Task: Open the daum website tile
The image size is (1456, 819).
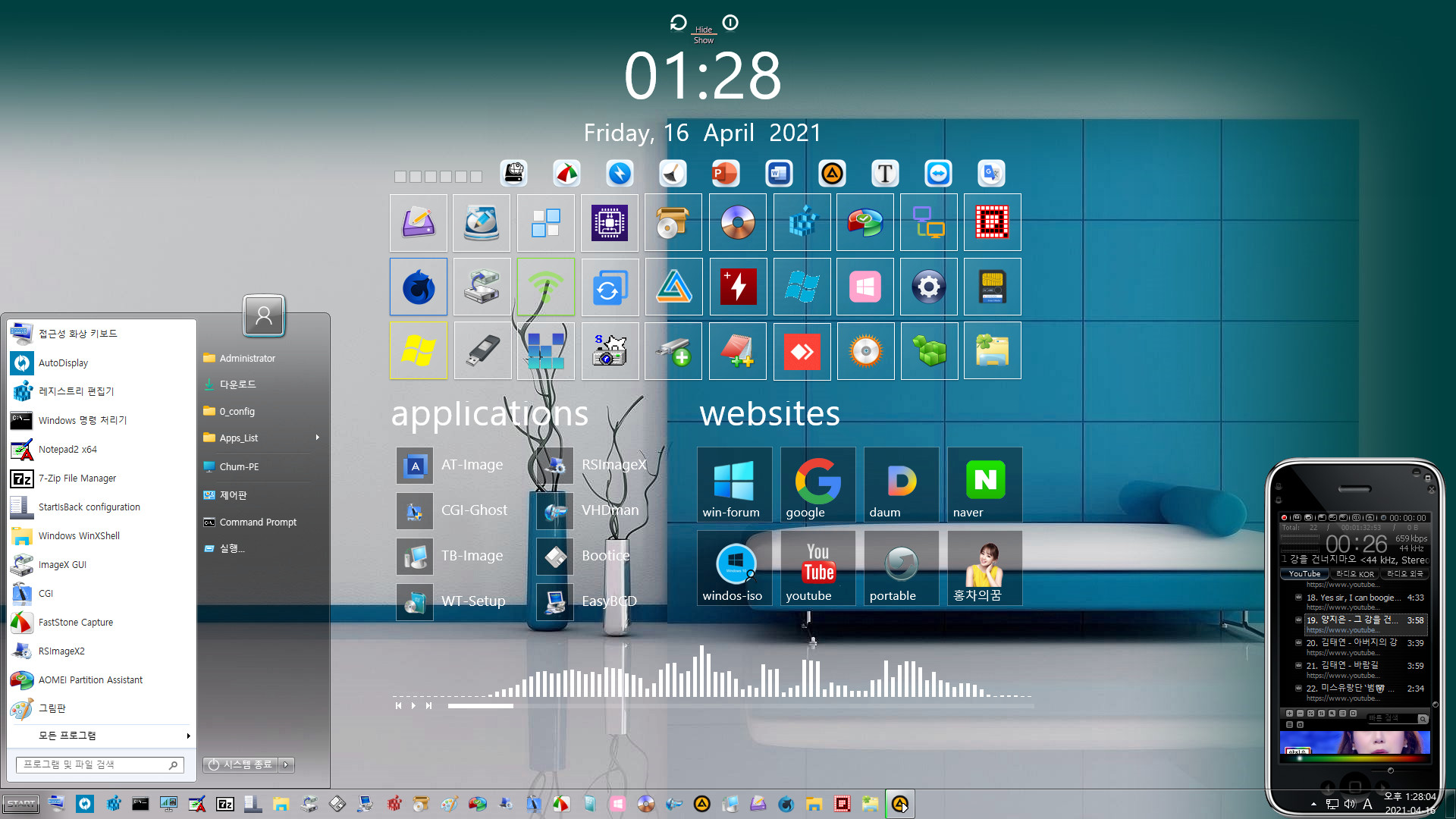Action: (901, 485)
